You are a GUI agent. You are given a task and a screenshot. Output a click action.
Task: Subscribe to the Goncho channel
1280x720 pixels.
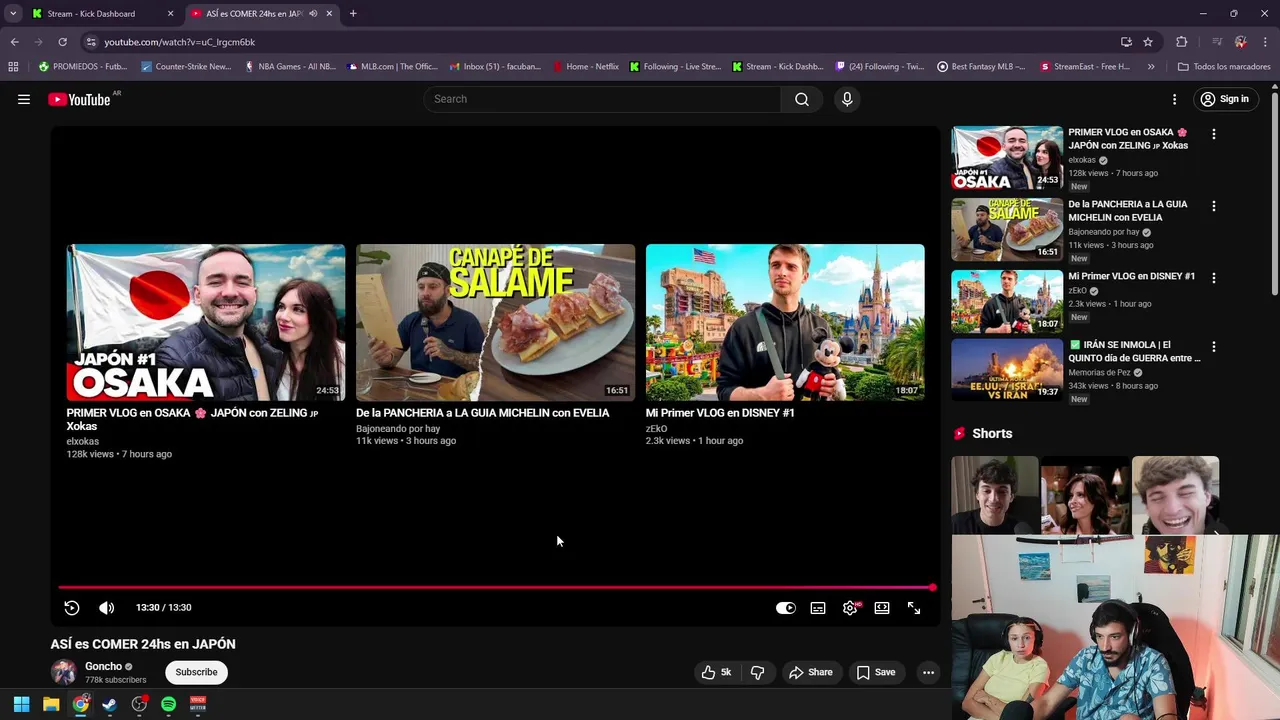tap(196, 672)
